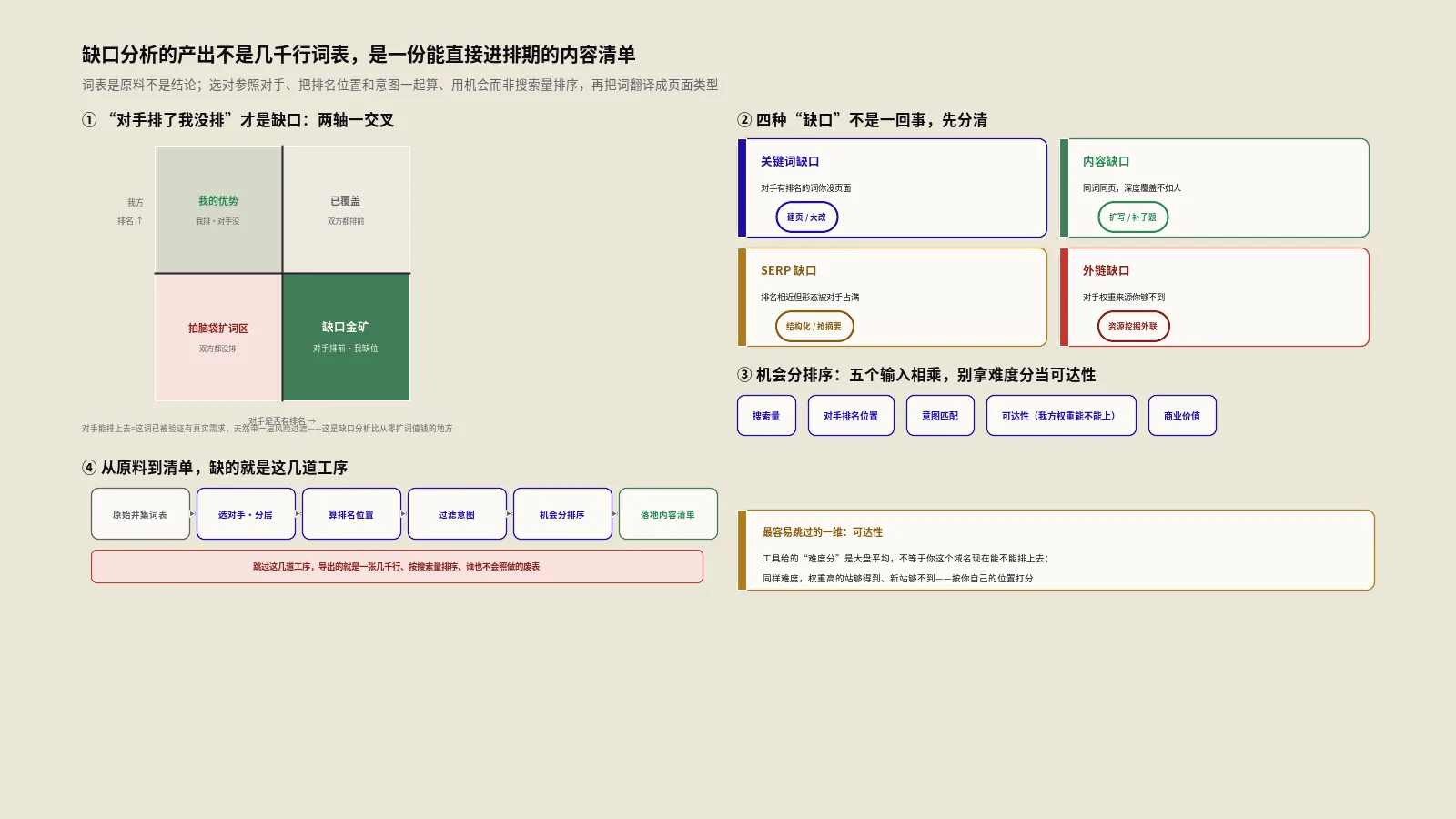Screen dimensions: 1456x819
Task: Click the 机会分排序 step box
Action: point(562,514)
